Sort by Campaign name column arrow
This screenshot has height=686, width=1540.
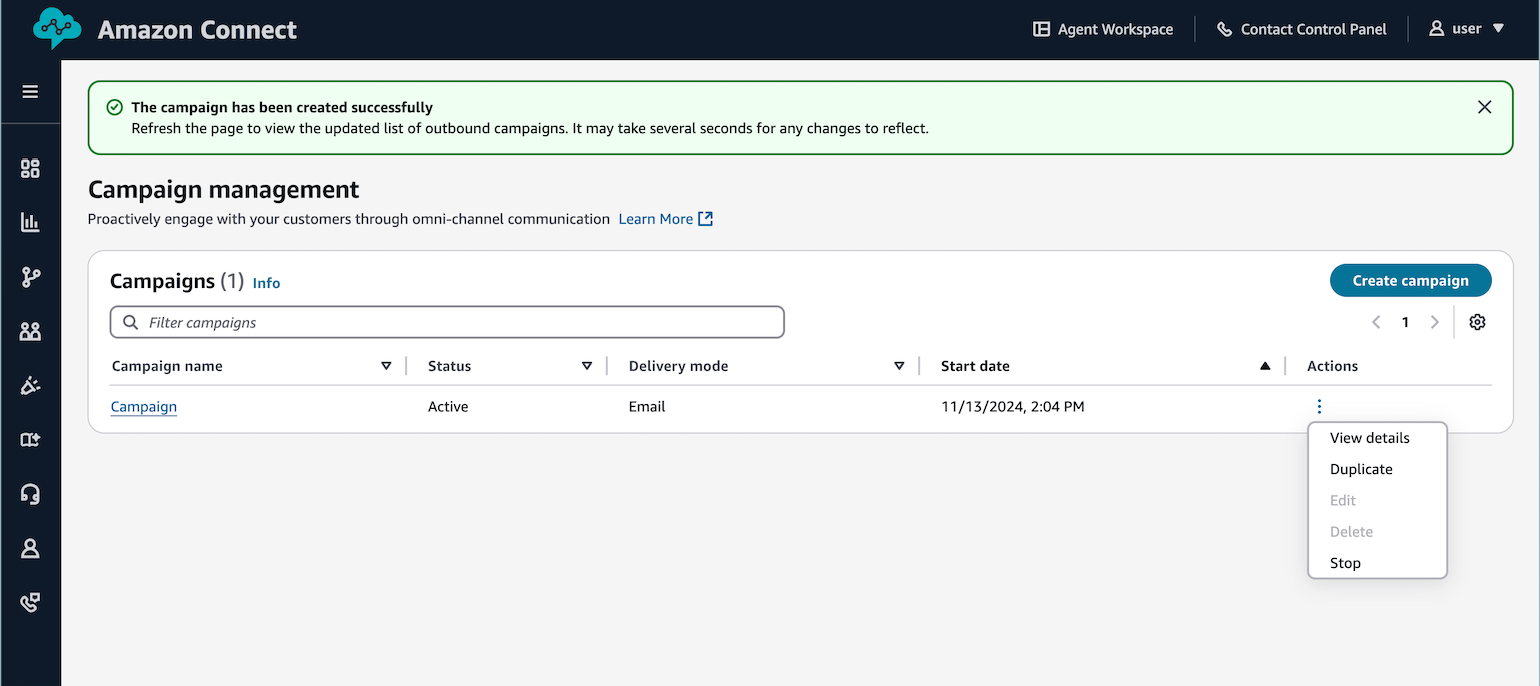pos(386,366)
